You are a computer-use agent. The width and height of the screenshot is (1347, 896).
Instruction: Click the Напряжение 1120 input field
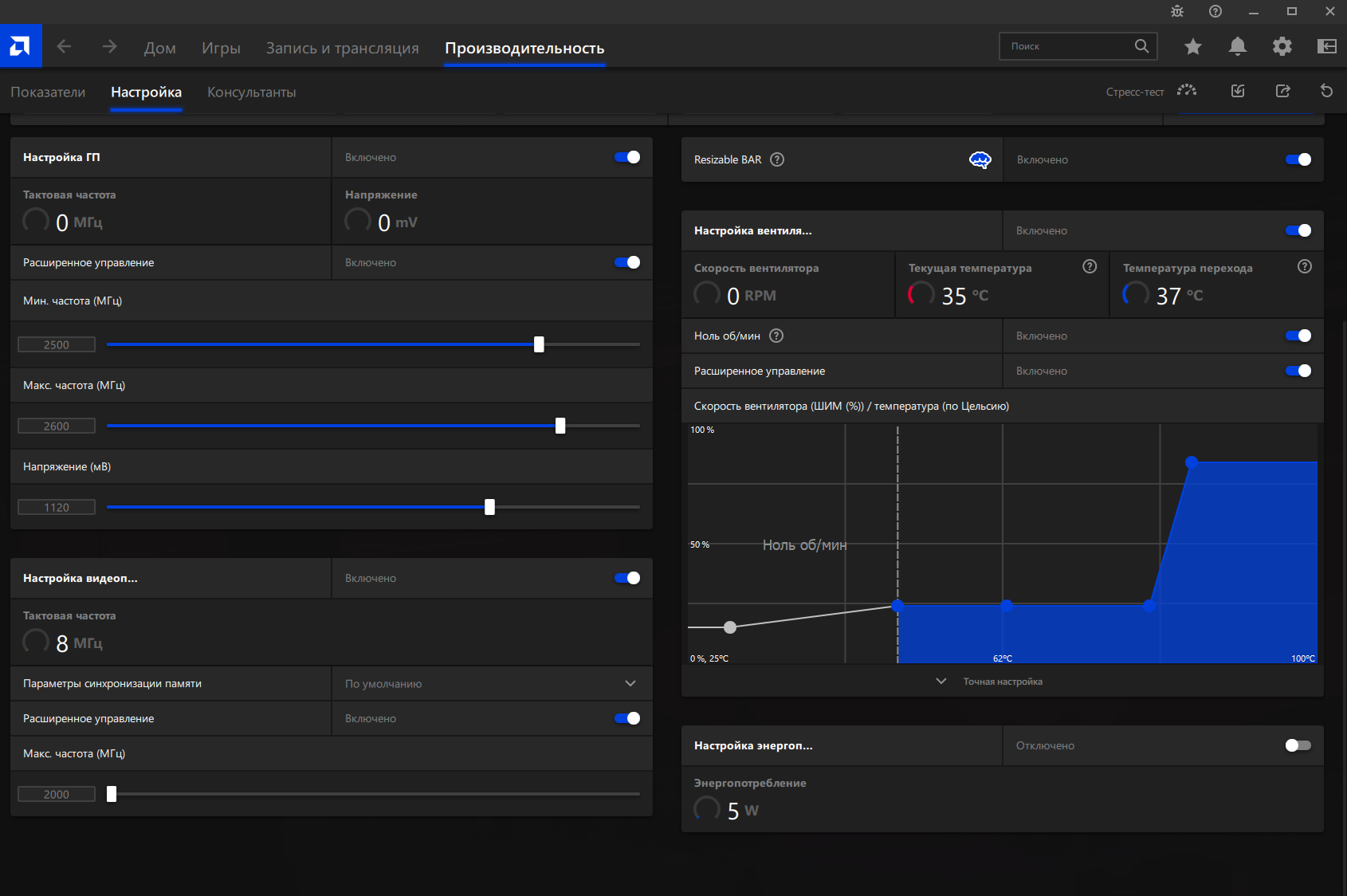57,508
